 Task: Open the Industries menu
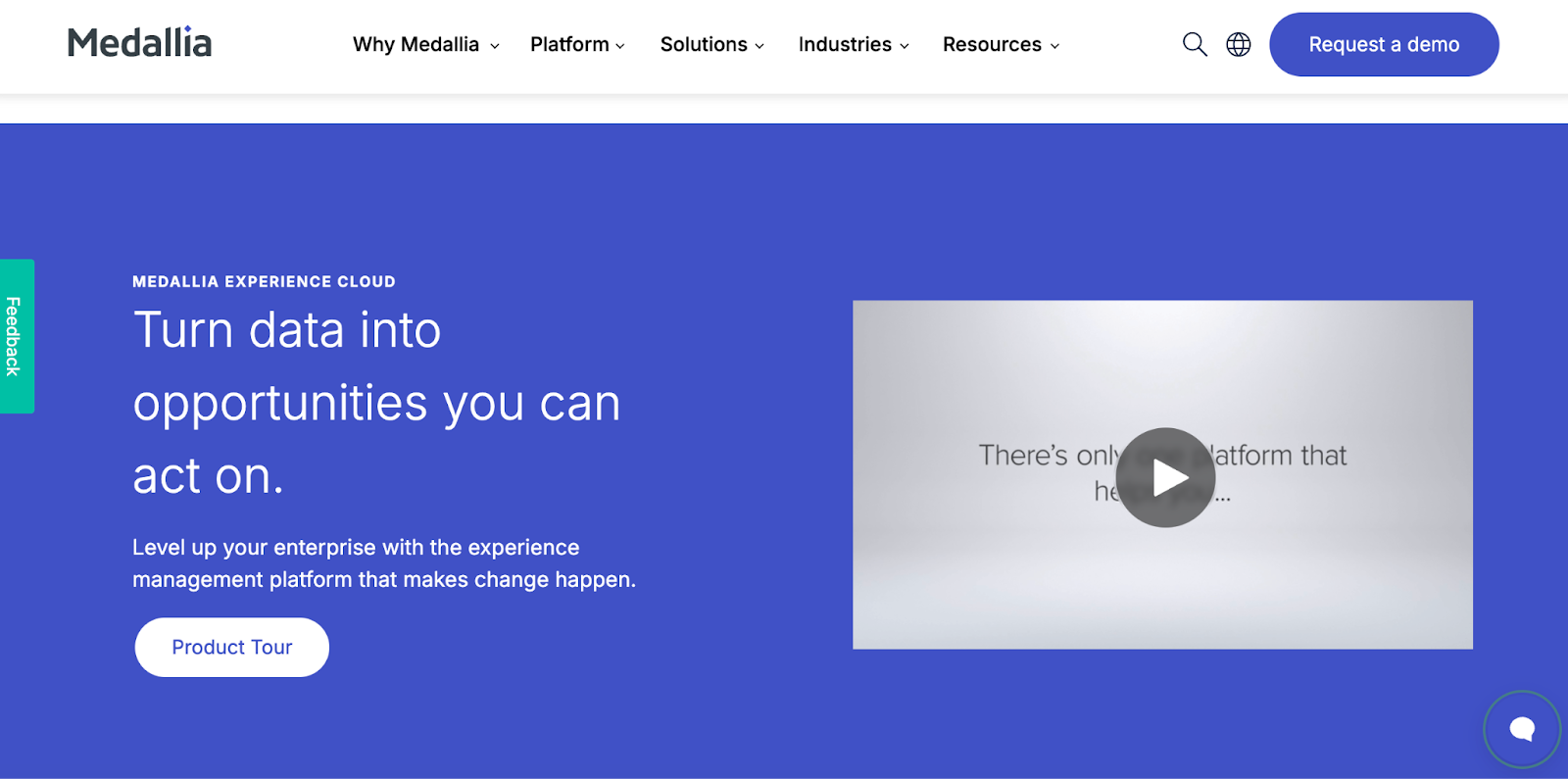click(x=854, y=45)
